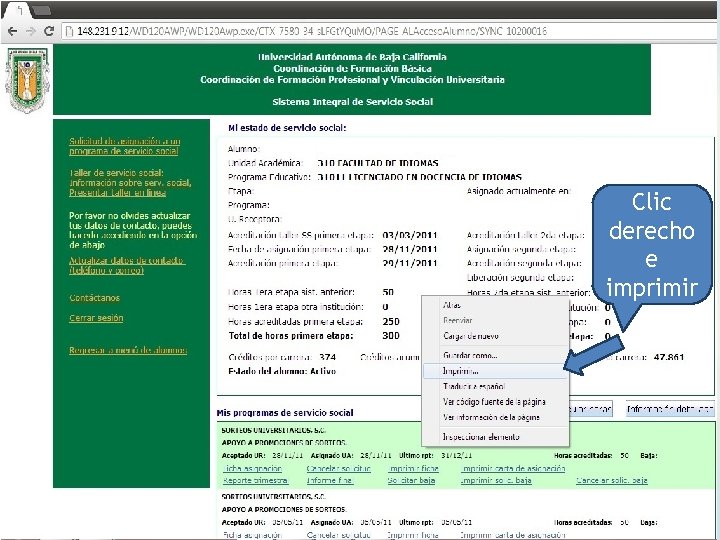Click the value 47.861
Viewport: 720px width, 540px height.
click(669, 357)
